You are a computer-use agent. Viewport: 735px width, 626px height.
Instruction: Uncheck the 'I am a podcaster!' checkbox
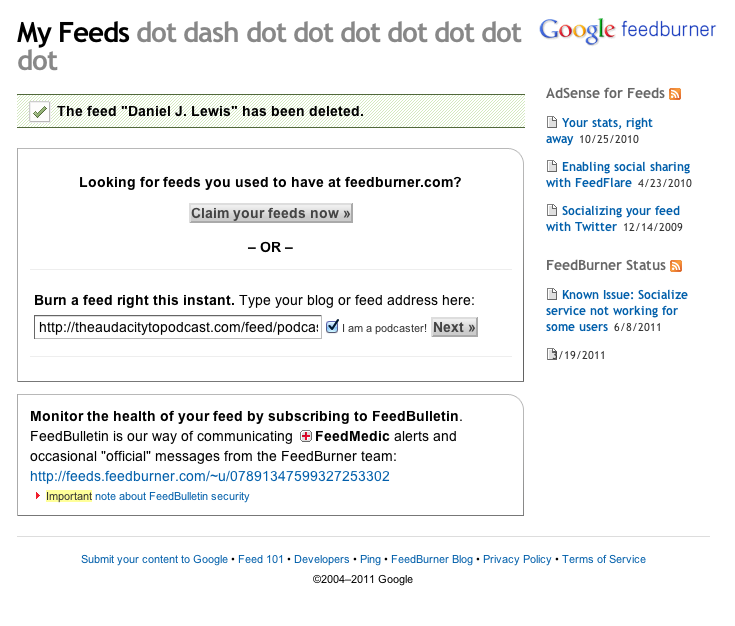(333, 327)
